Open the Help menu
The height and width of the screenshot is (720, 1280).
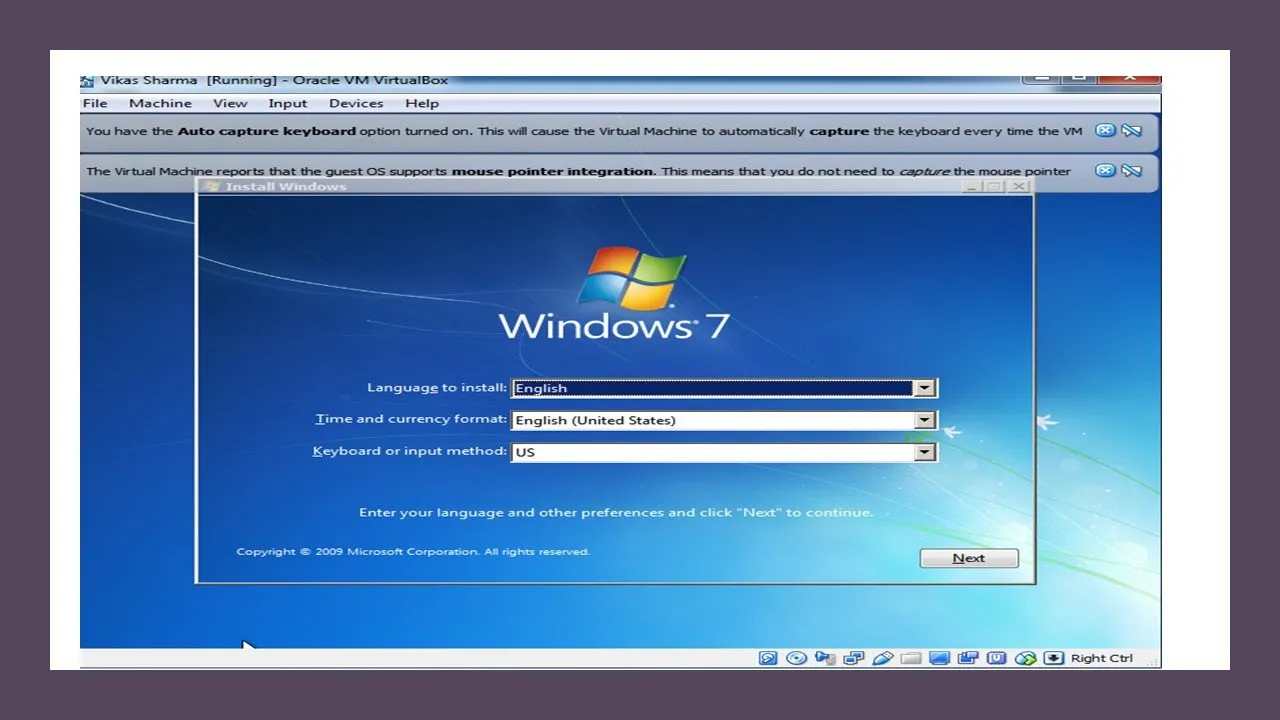422,103
